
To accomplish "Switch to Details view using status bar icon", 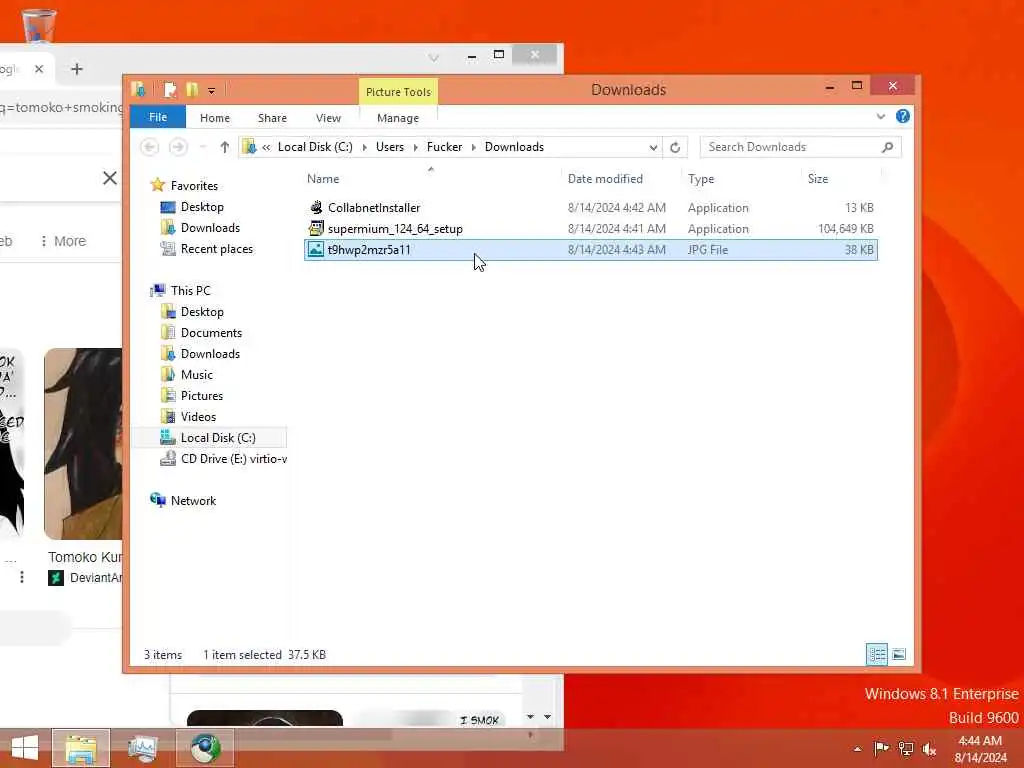I will (x=876, y=654).
